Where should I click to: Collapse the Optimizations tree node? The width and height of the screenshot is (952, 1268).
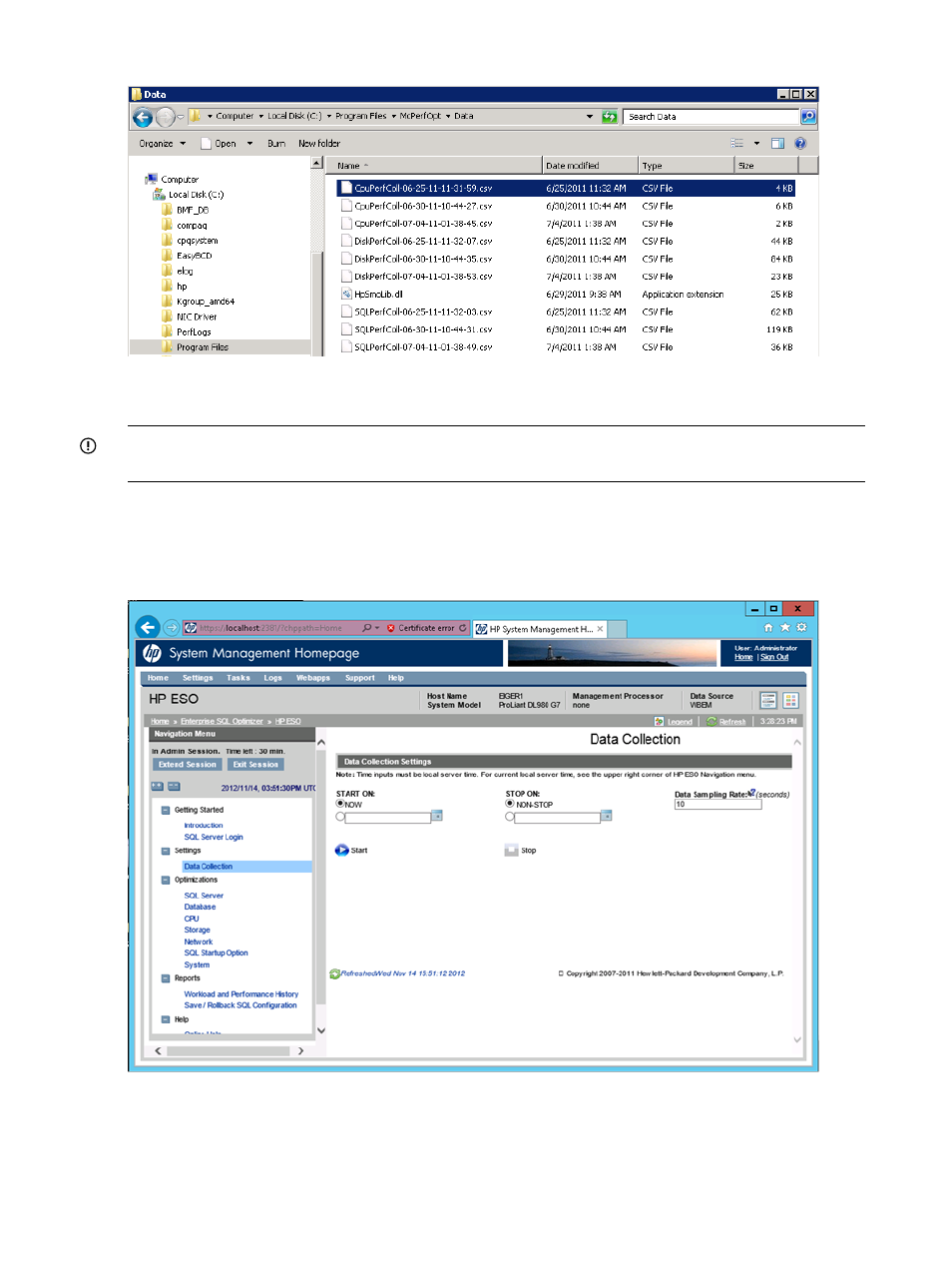pos(166,880)
